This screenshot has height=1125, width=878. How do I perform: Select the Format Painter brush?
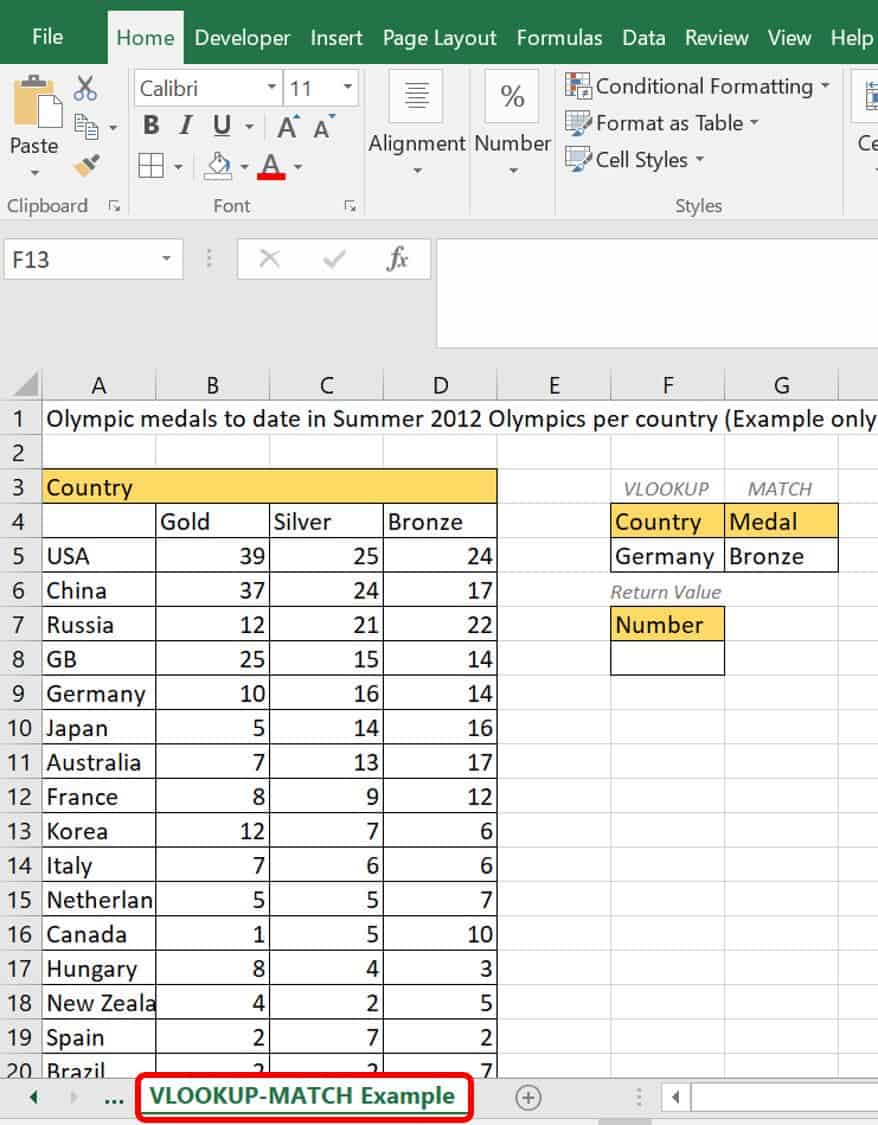point(87,166)
